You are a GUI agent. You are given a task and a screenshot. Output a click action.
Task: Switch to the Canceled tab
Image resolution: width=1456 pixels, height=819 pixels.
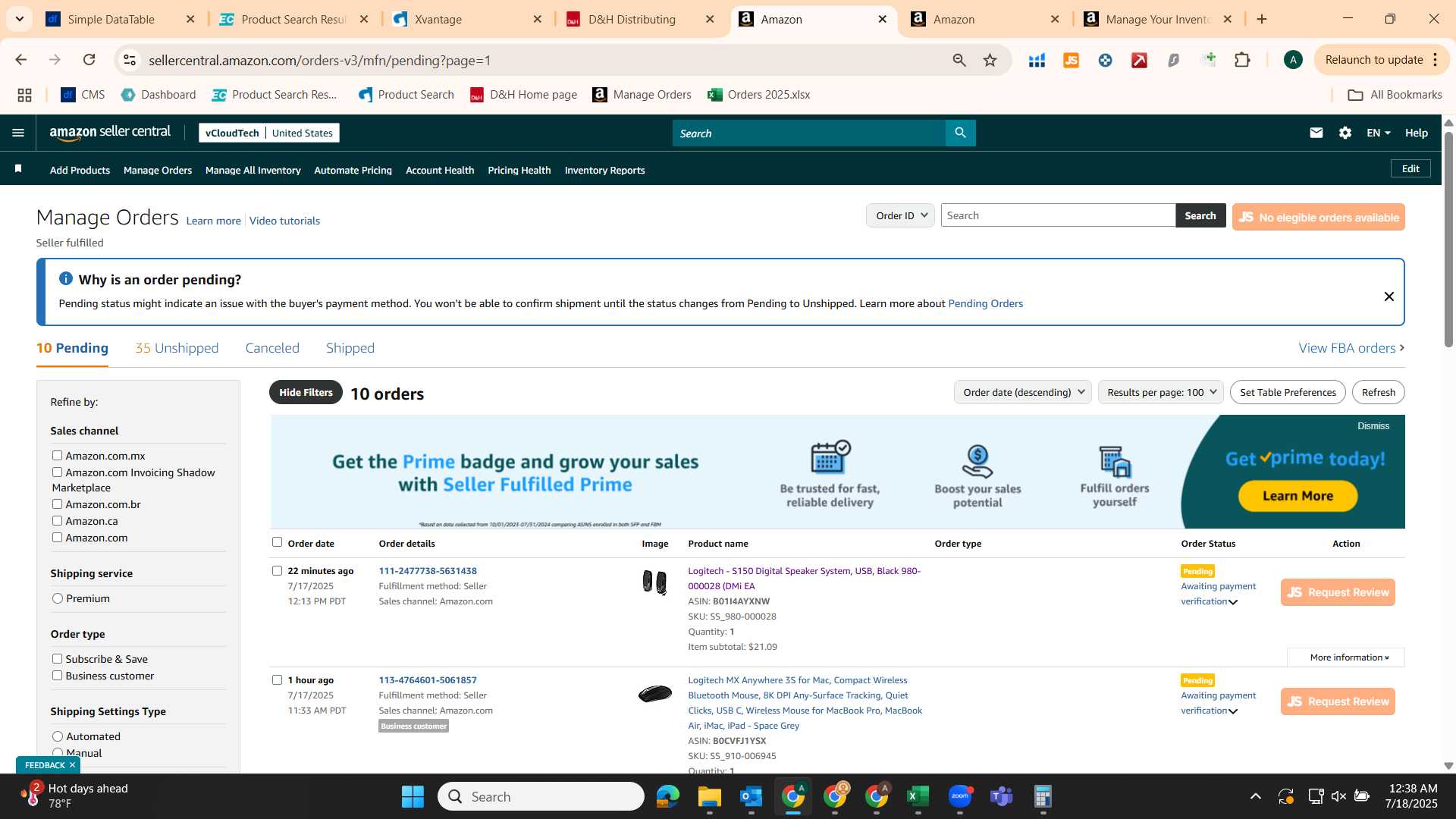(272, 348)
